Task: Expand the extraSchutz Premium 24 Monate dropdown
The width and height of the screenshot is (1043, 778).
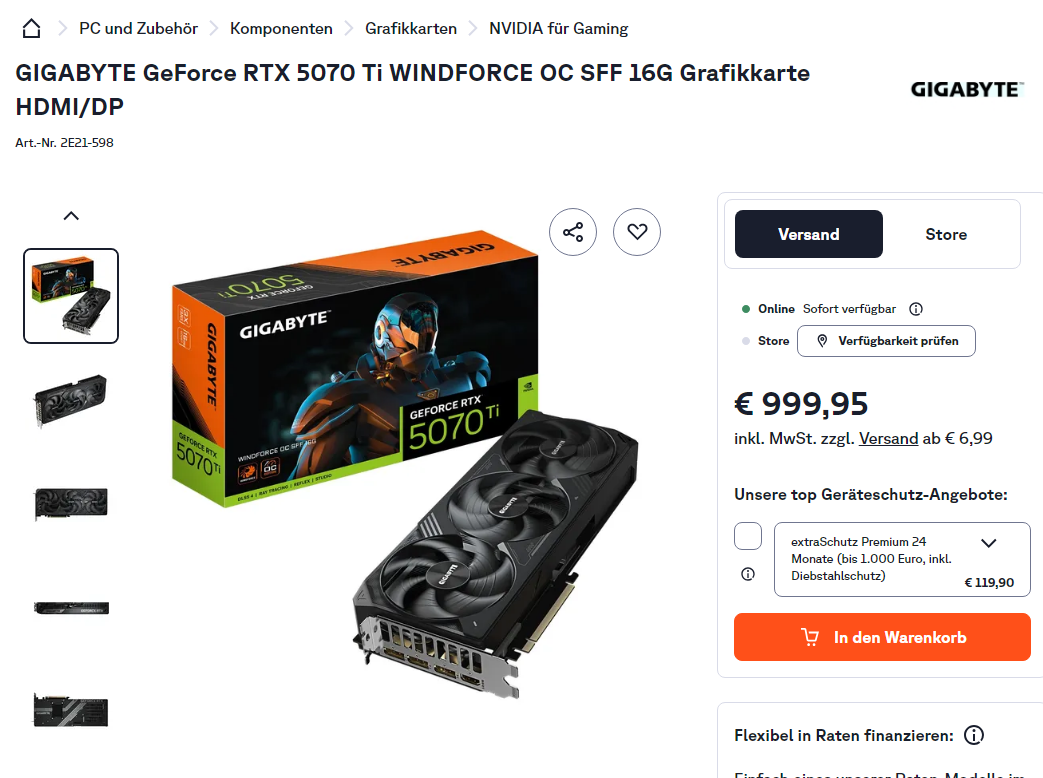Action: tap(988, 543)
